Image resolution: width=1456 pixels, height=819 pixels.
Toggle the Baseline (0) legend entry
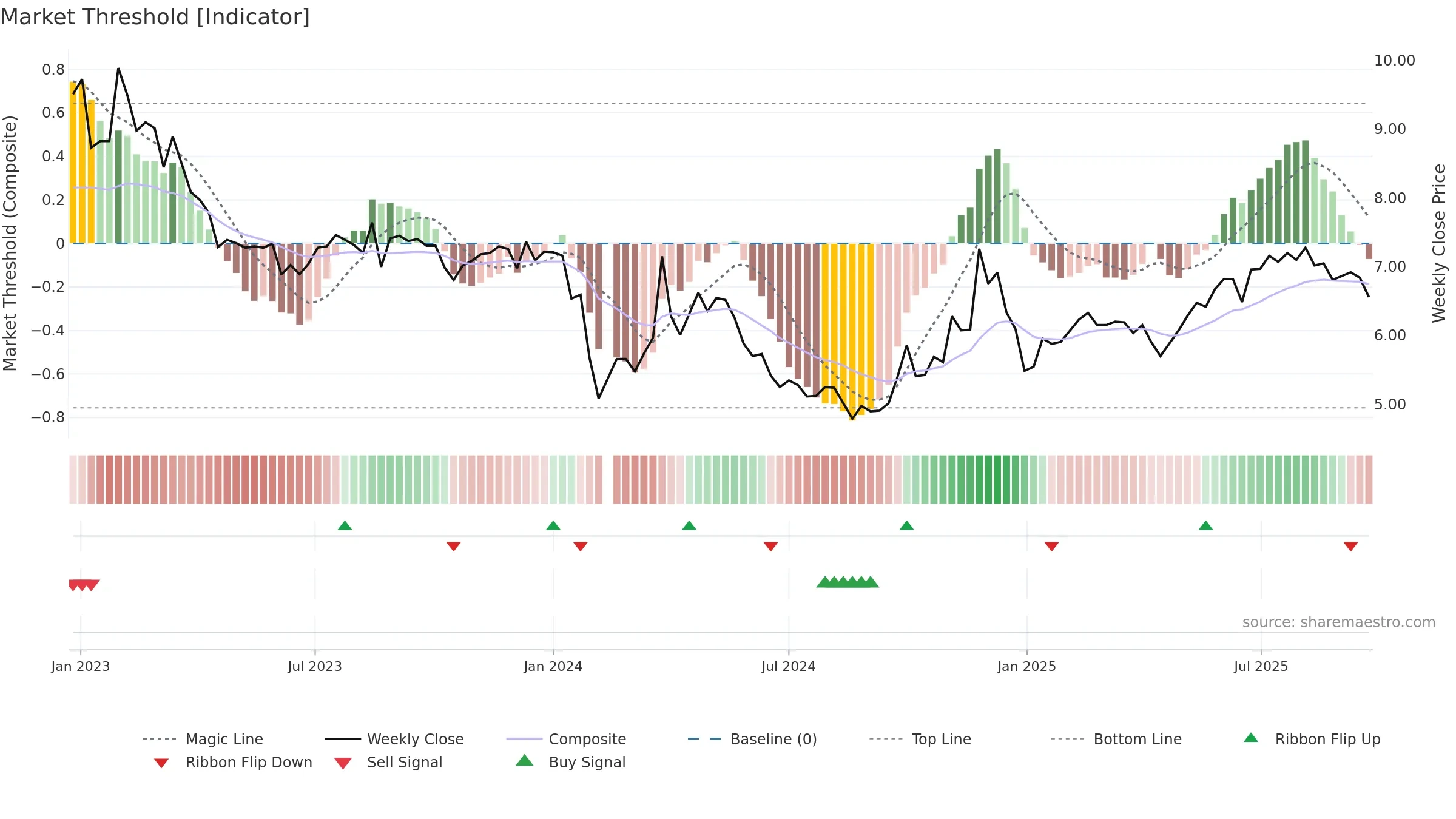752,739
